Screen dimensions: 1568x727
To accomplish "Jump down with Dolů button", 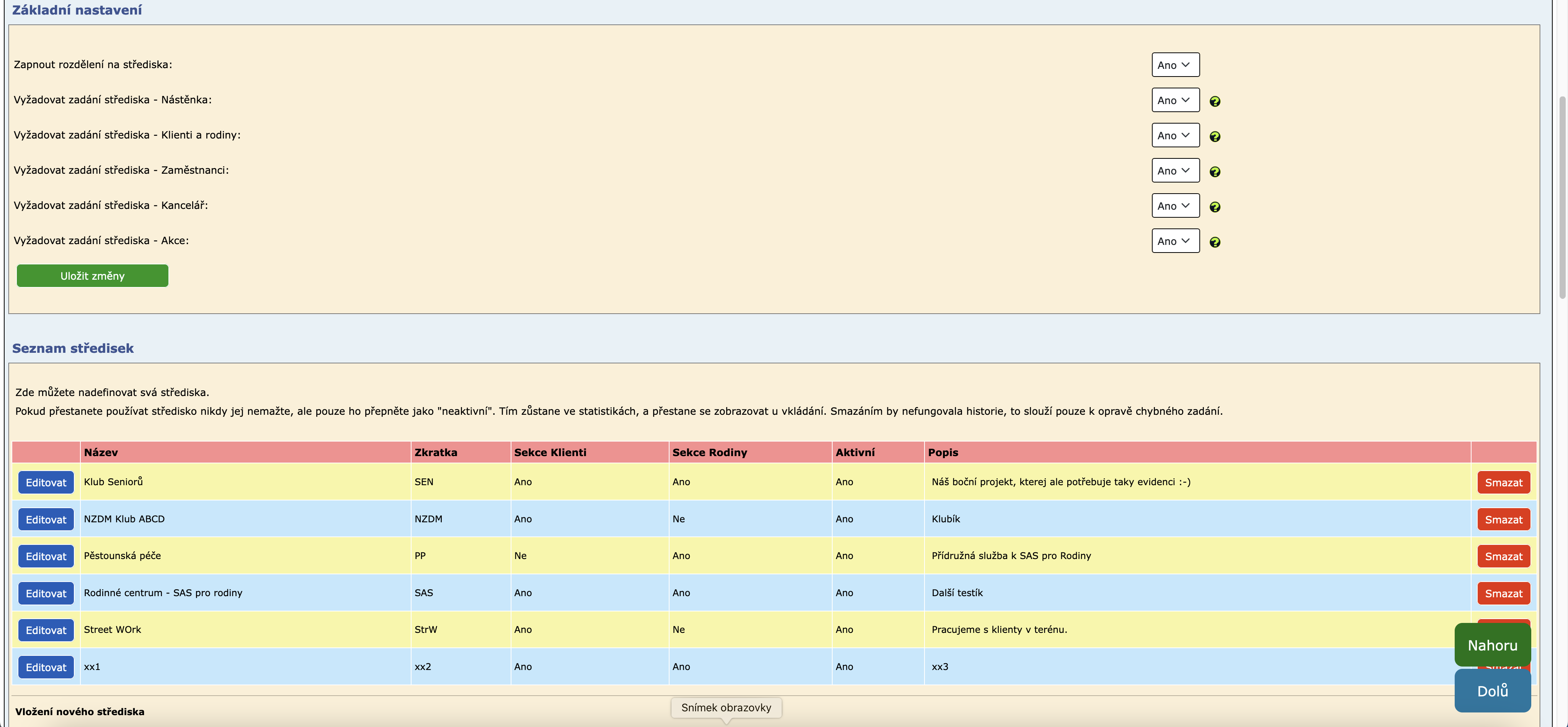I will [1492, 691].
